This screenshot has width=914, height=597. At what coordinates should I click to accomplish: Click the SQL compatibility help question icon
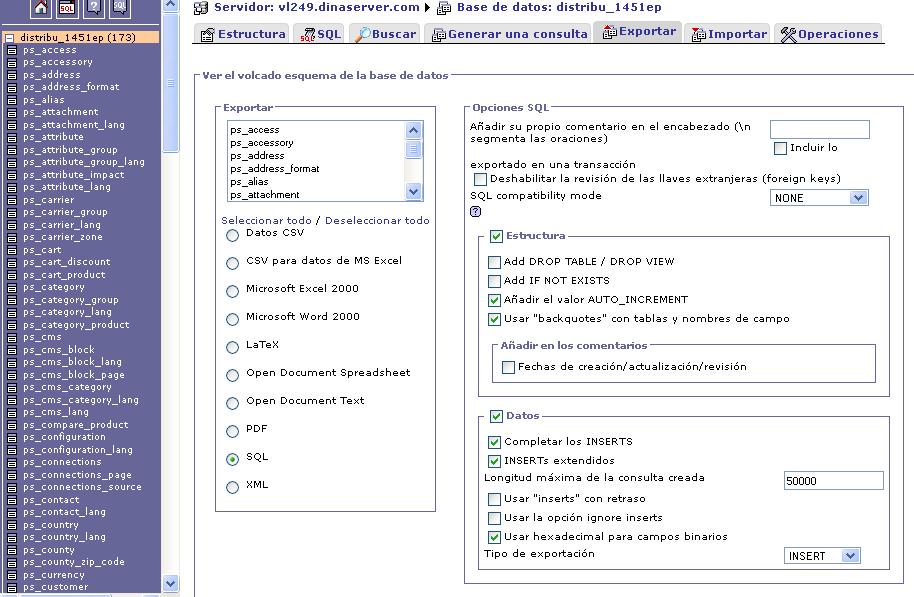pos(476,212)
